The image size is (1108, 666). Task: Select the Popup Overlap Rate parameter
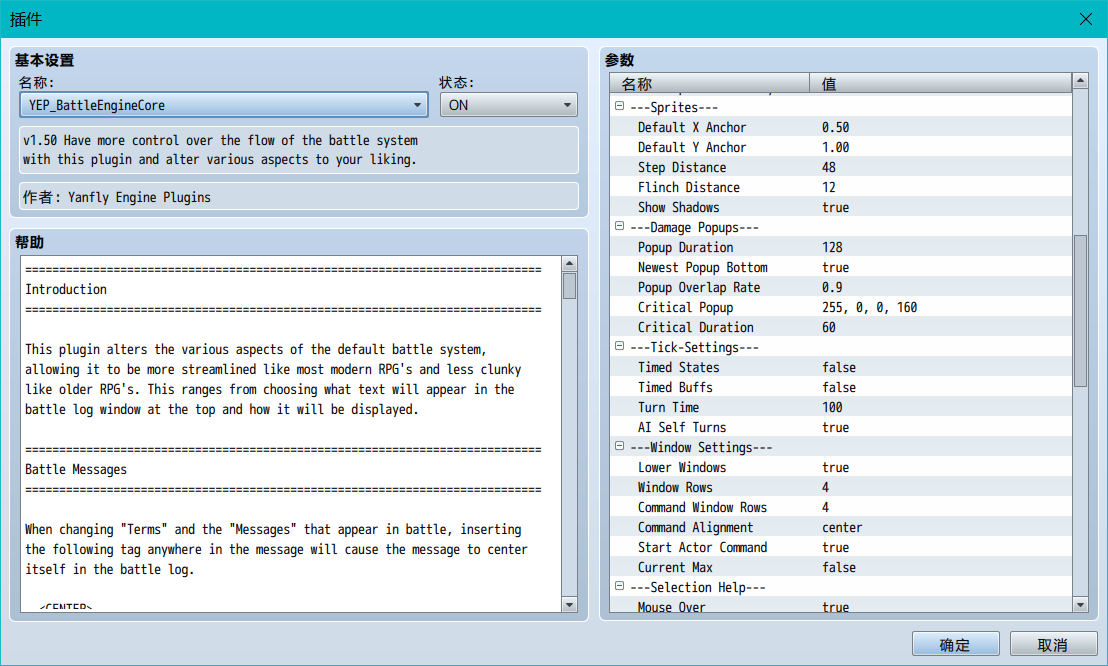tap(841, 287)
